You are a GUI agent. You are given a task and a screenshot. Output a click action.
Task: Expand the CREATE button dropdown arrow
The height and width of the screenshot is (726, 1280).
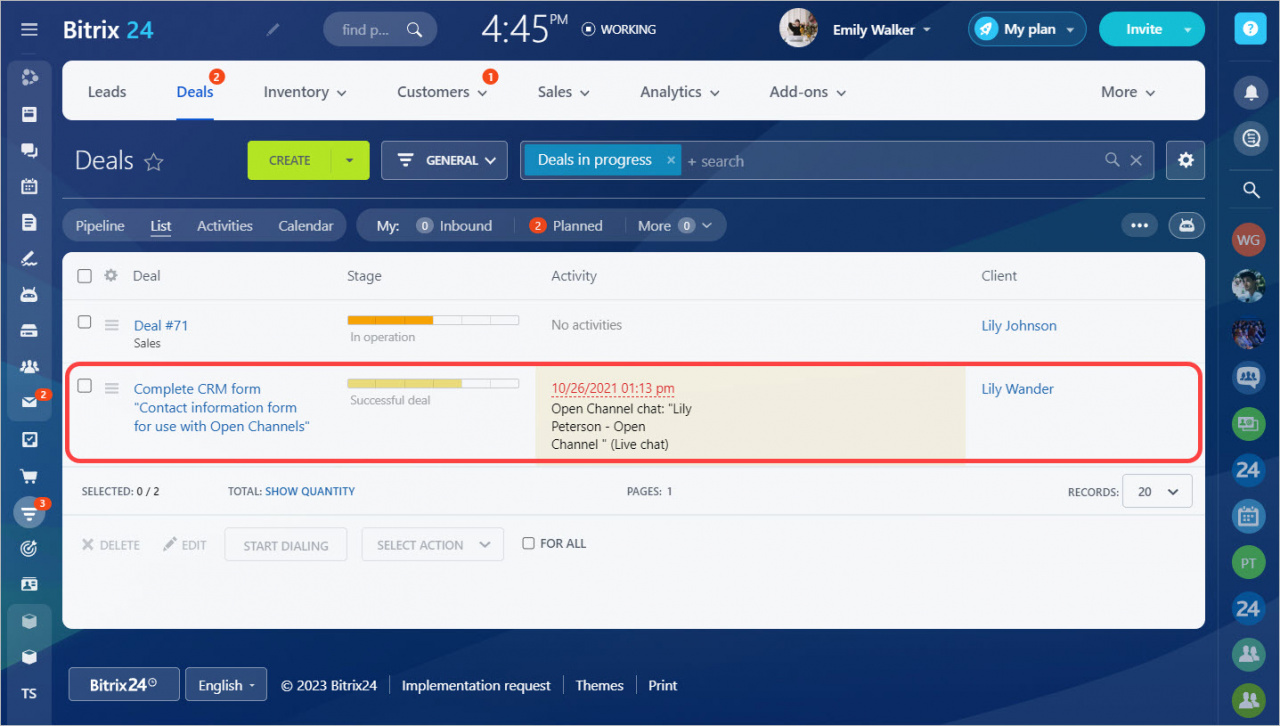tap(350, 160)
